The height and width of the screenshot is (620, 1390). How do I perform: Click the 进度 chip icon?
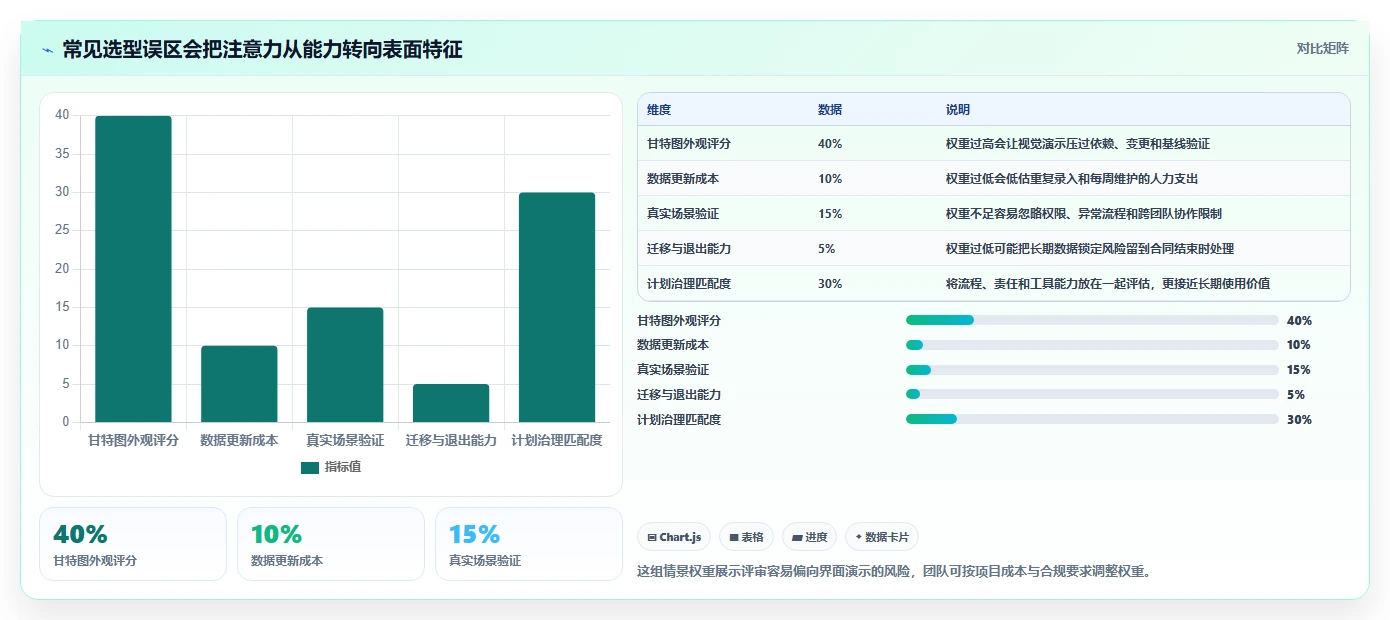(x=797, y=537)
